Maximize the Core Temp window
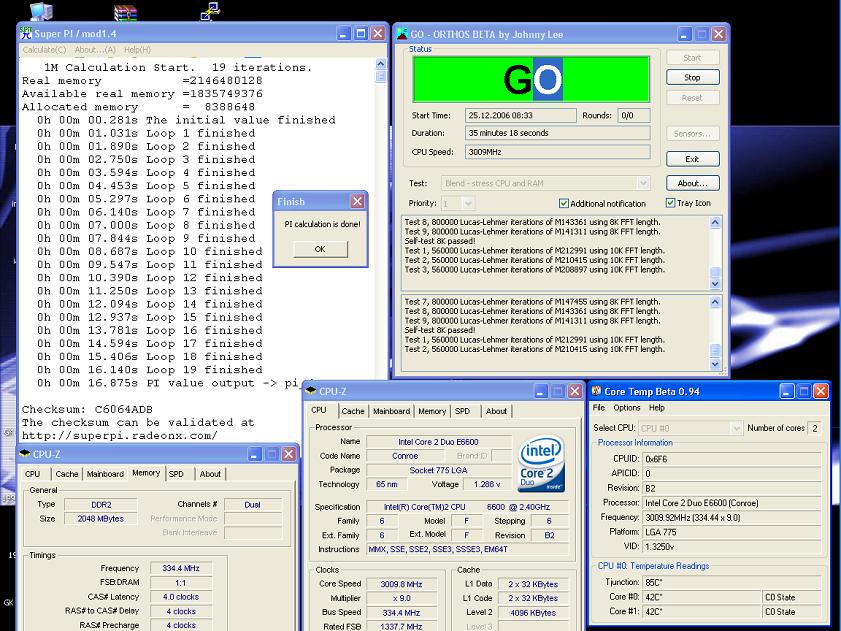 804,391
